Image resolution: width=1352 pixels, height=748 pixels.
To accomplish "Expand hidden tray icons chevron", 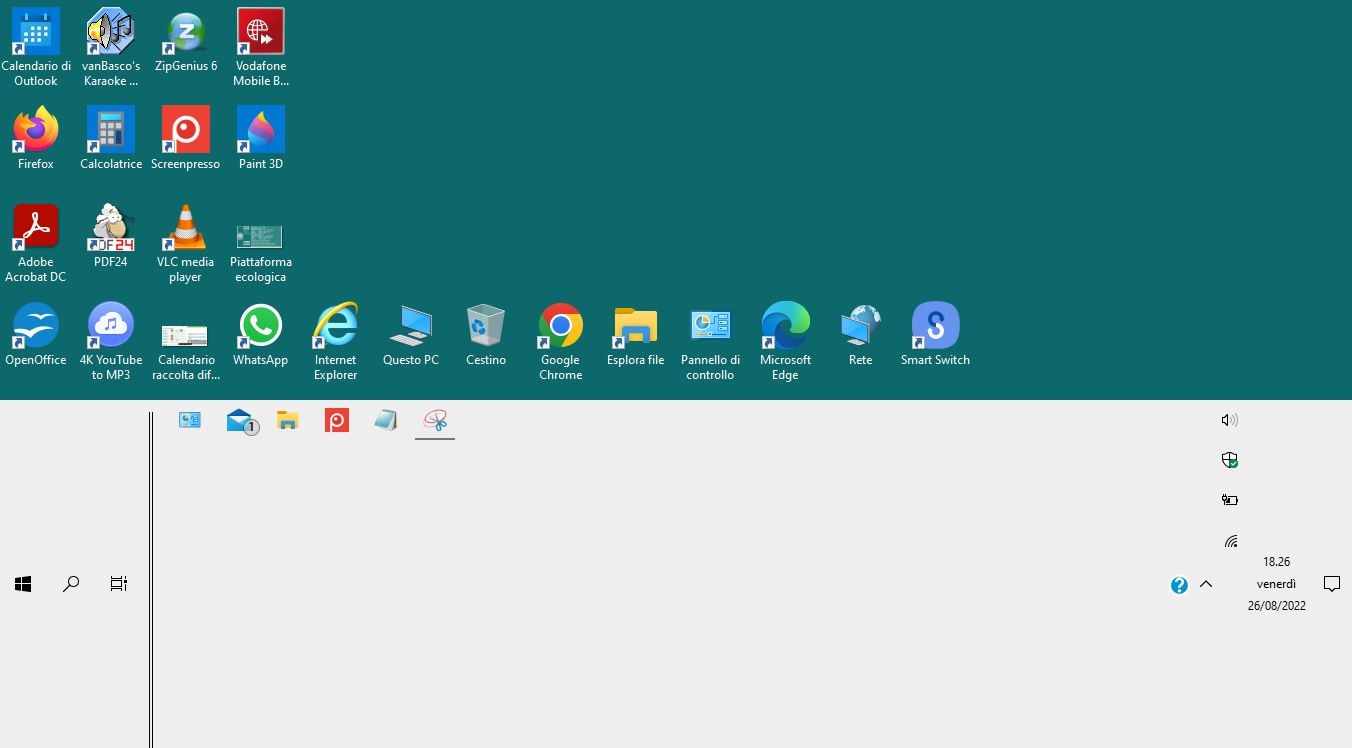I will click(1206, 584).
